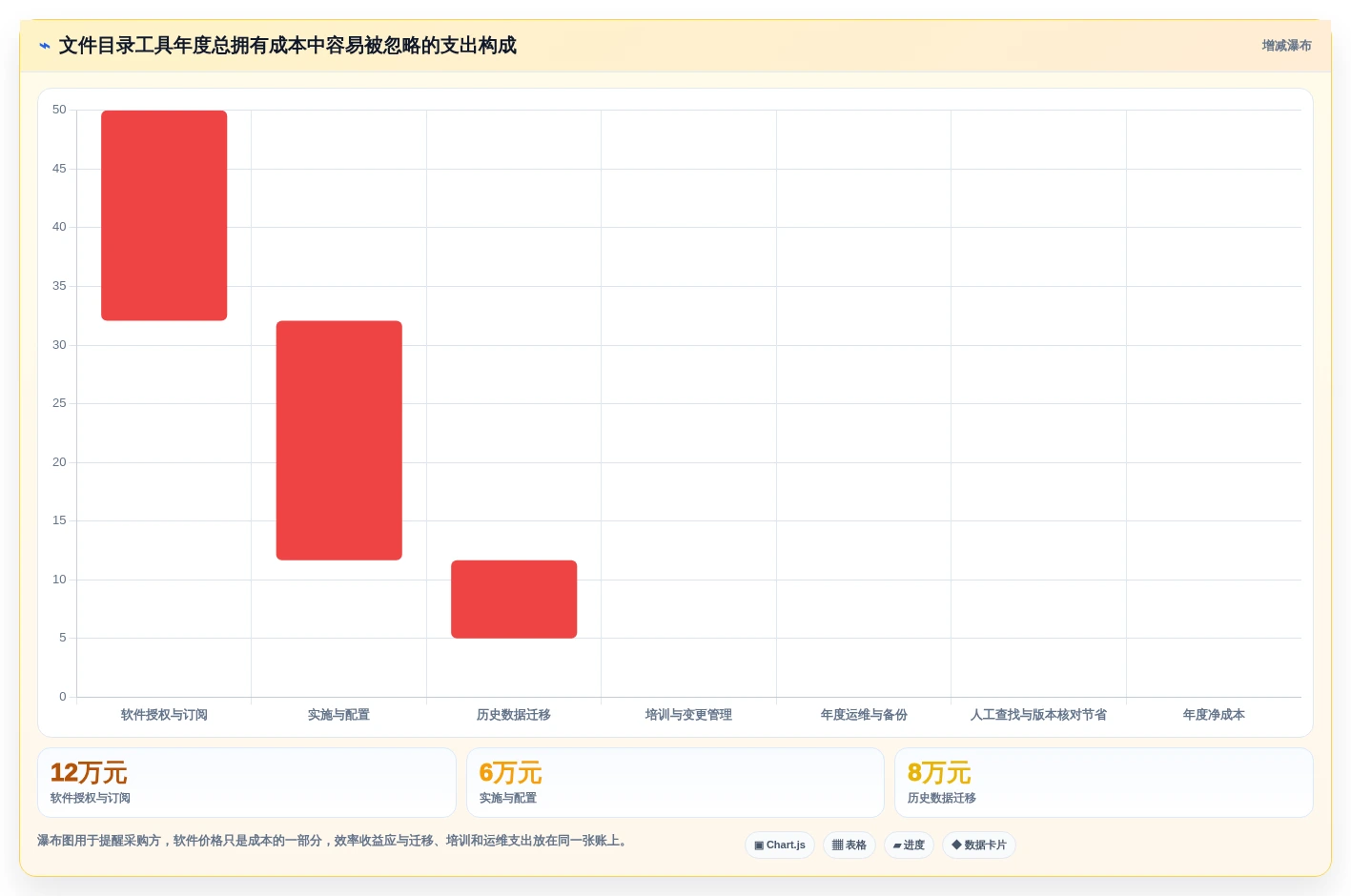Click the 8万元 value text
Viewport: 1351px width, 896px height.
pyautogui.click(x=939, y=773)
